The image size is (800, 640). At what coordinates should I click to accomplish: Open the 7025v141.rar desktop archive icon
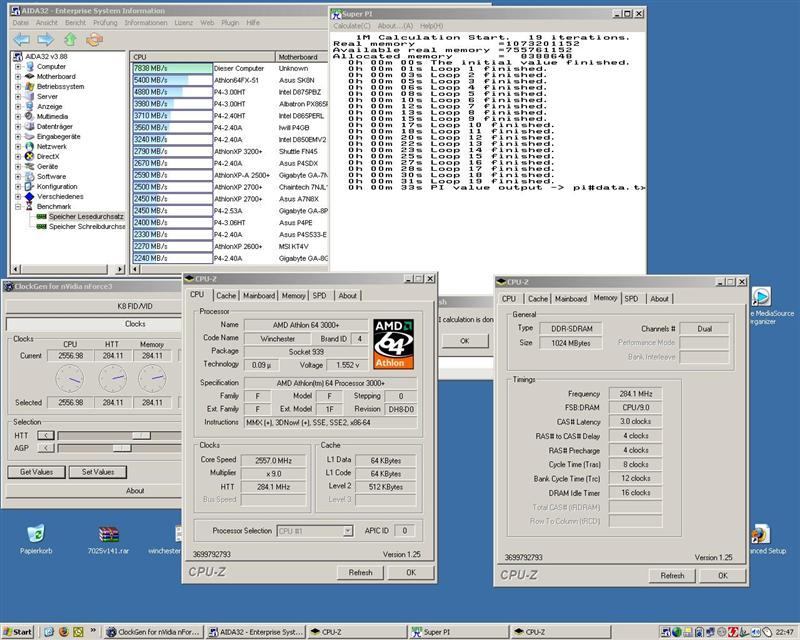(108, 540)
